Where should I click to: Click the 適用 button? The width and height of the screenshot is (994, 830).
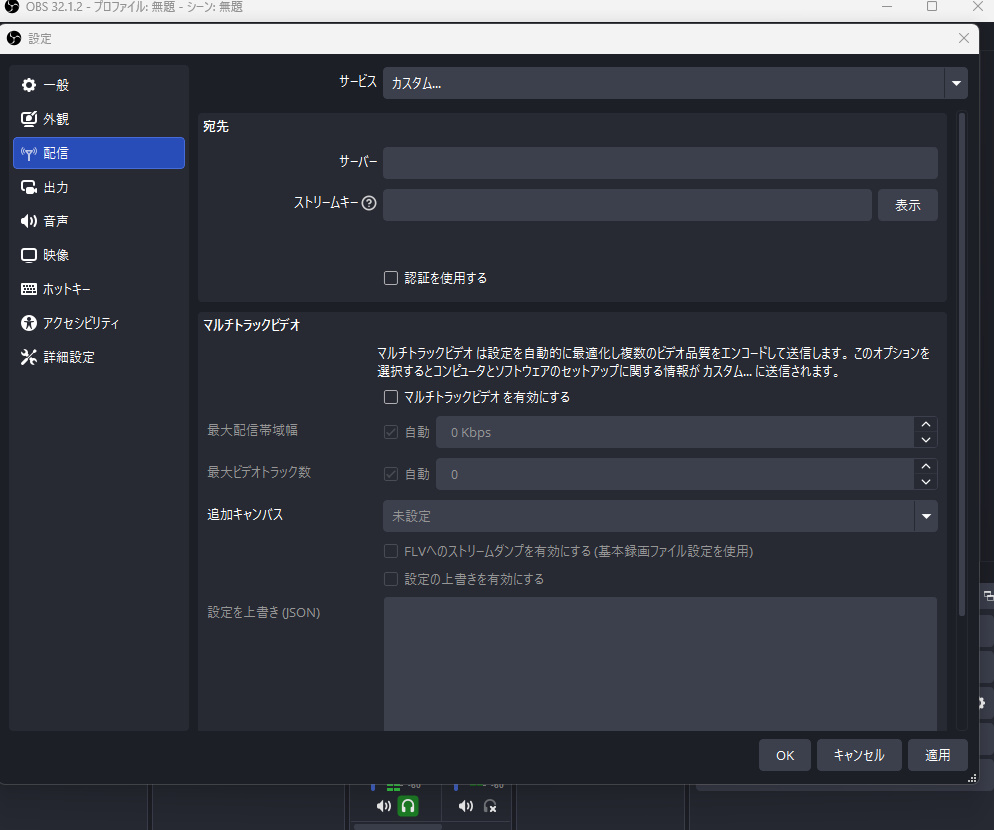[x=938, y=755]
